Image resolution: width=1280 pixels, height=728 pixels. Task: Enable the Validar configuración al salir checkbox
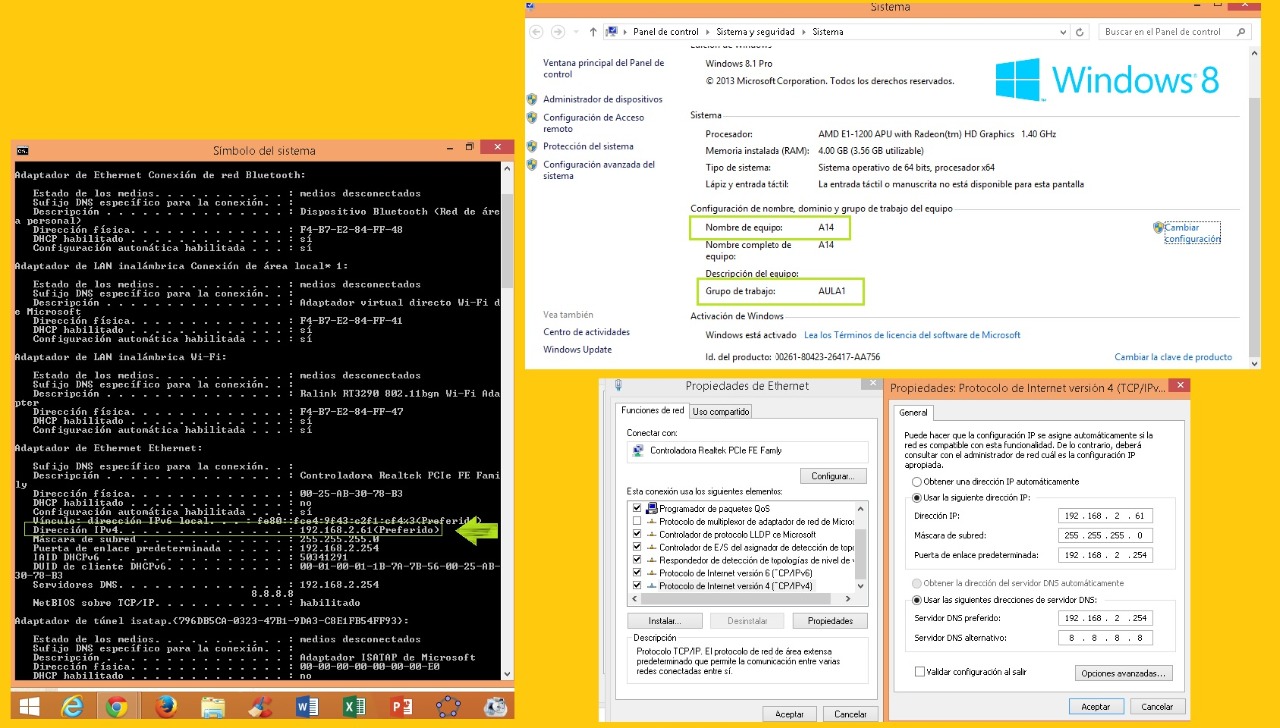(x=920, y=672)
